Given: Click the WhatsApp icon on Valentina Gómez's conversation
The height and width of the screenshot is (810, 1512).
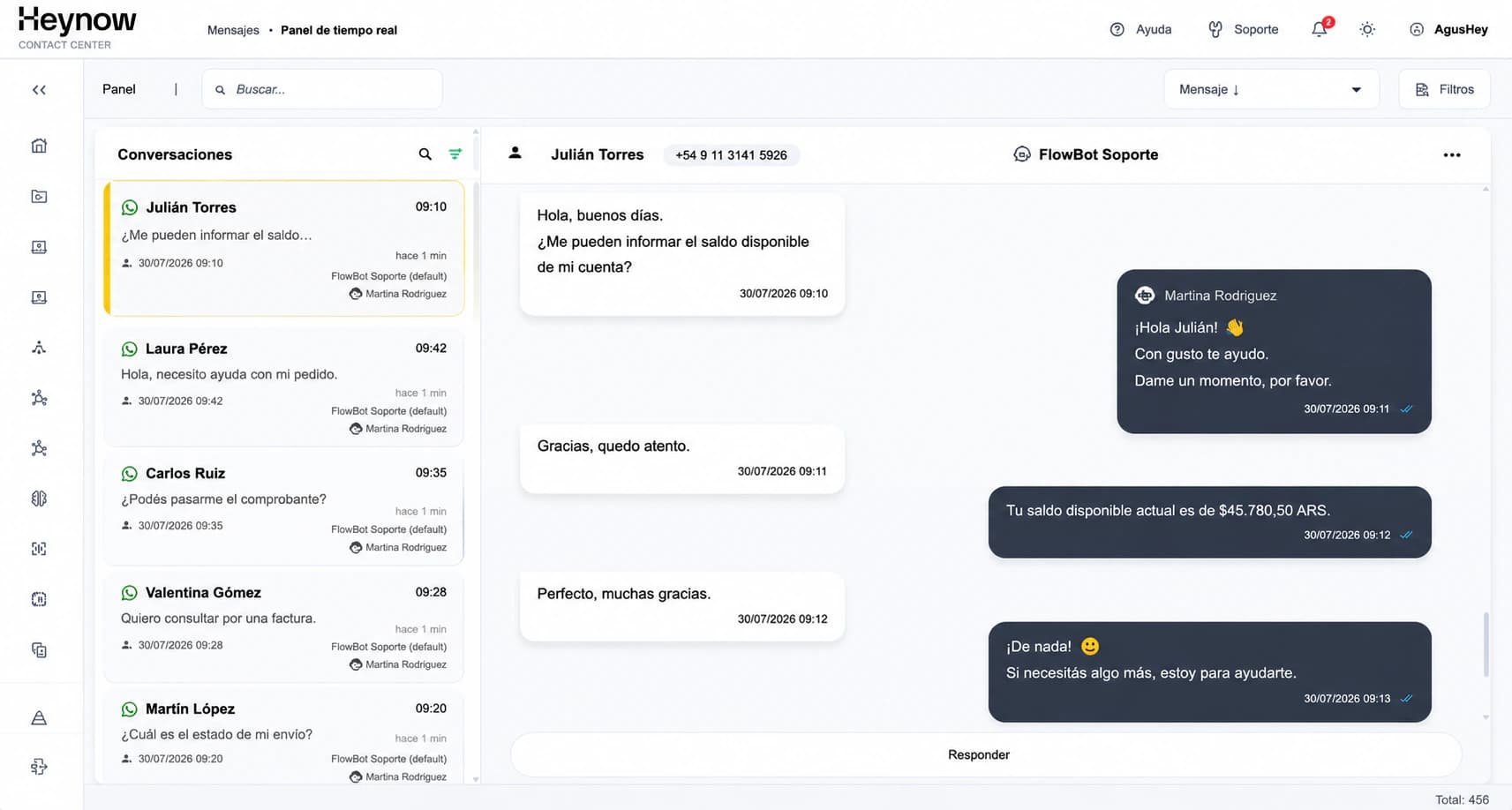Looking at the screenshot, I should (130, 593).
